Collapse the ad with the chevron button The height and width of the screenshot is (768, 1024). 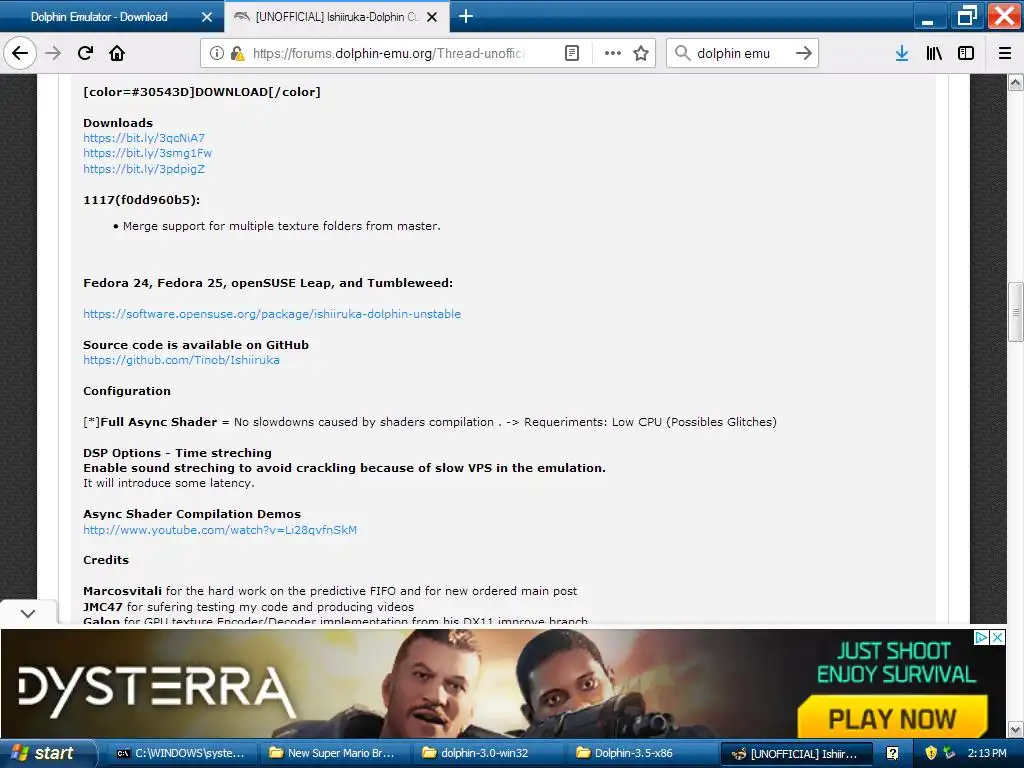(x=28, y=613)
